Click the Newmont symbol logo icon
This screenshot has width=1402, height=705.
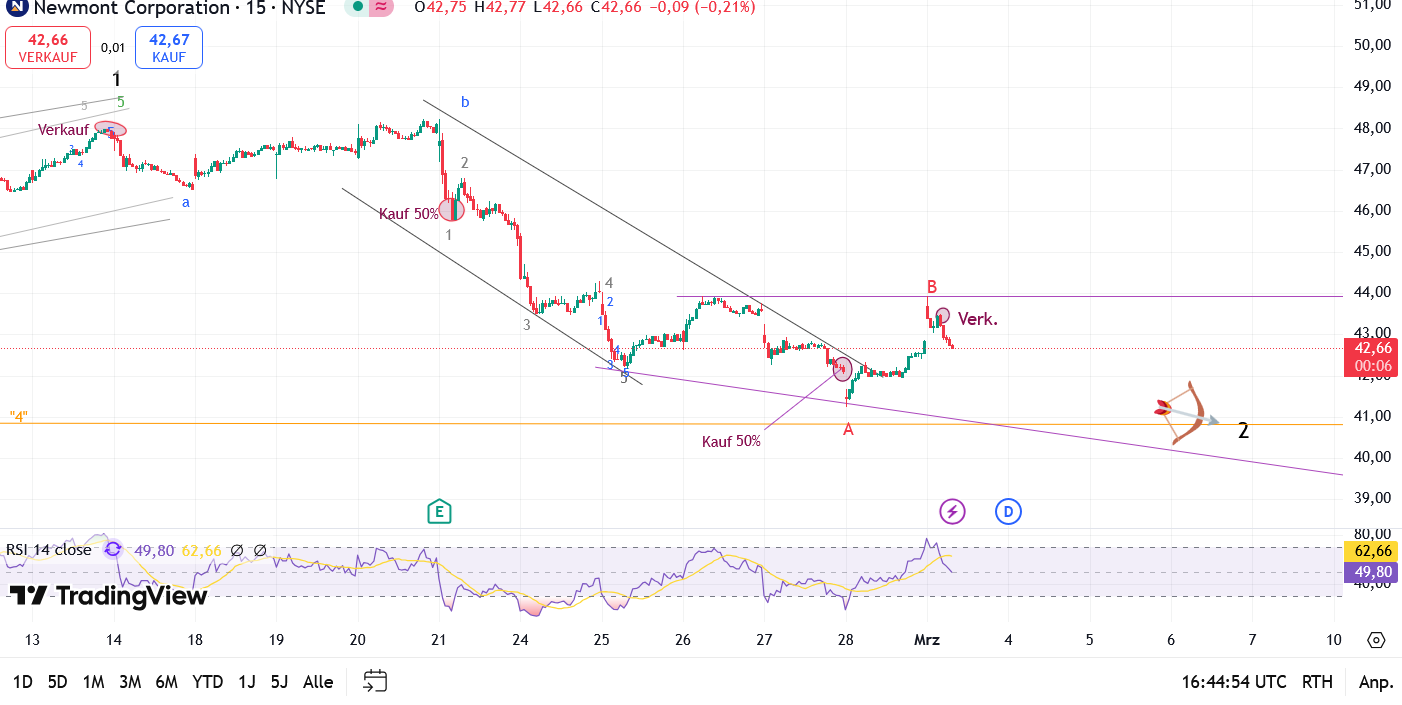[x=15, y=7]
